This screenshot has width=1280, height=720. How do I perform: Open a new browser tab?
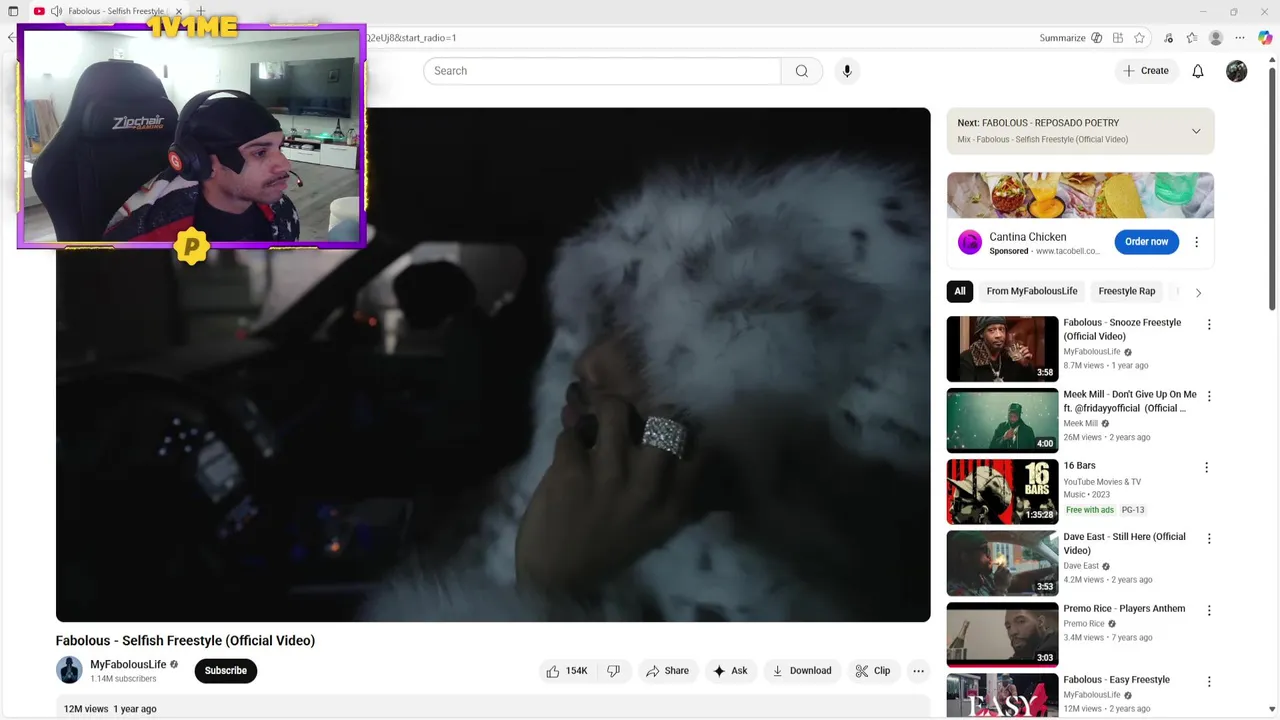click(x=200, y=11)
